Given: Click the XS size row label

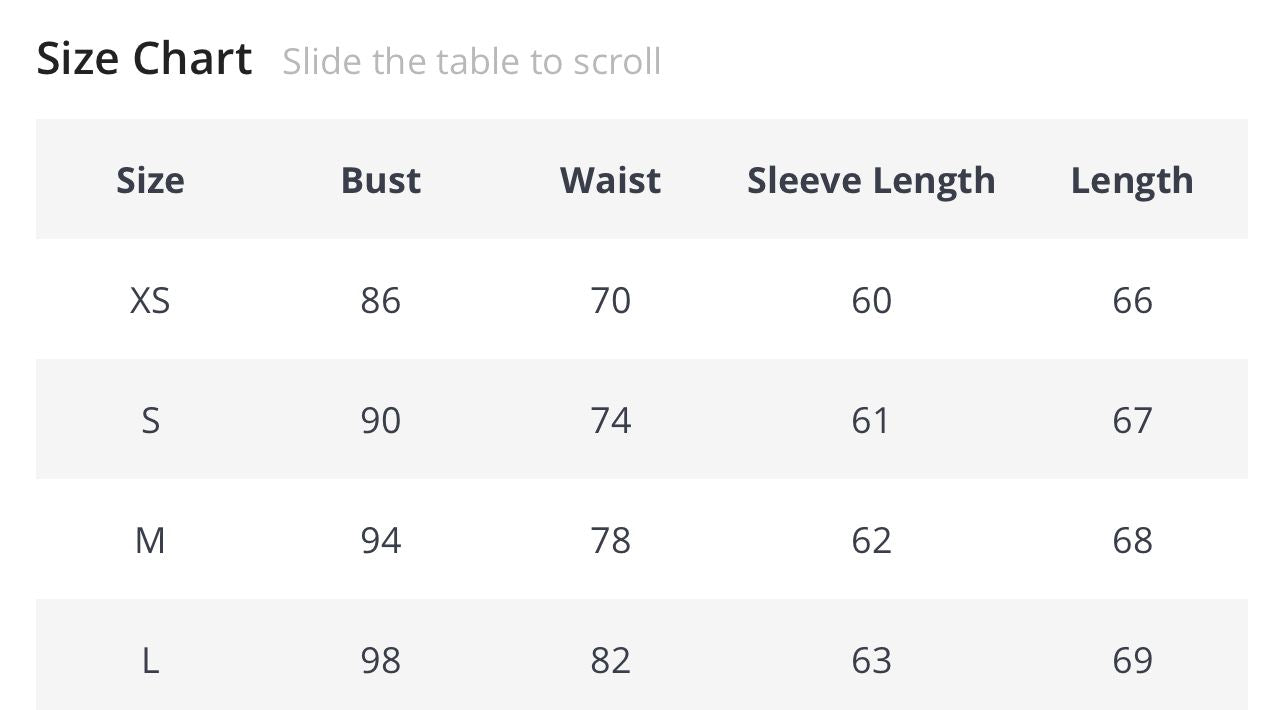Looking at the screenshot, I should [x=150, y=300].
